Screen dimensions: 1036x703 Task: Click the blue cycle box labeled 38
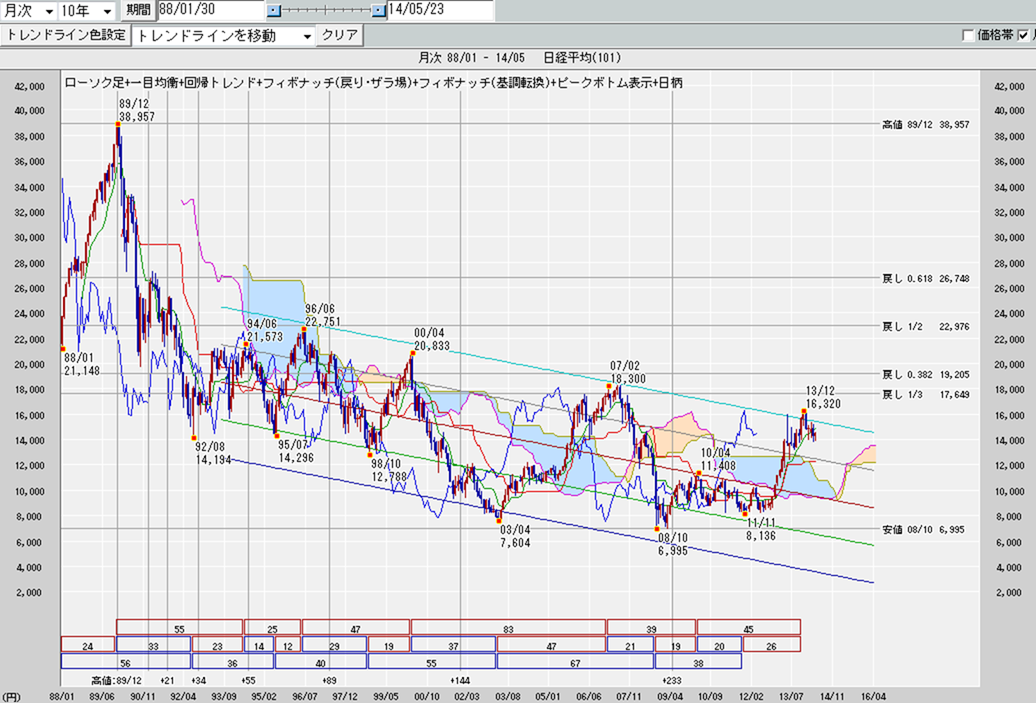pyautogui.click(x=698, y=661)
